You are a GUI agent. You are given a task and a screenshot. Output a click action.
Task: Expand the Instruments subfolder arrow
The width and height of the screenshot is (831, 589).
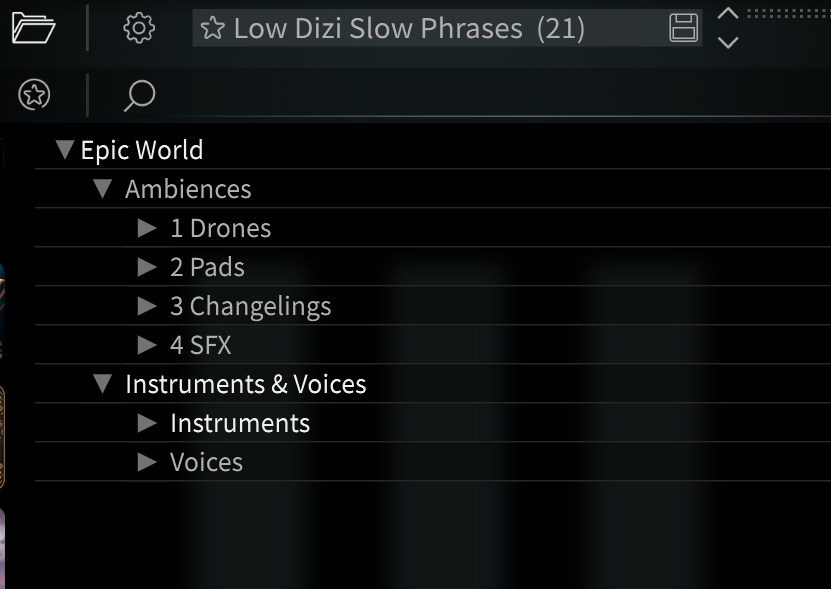coord(147,423)
